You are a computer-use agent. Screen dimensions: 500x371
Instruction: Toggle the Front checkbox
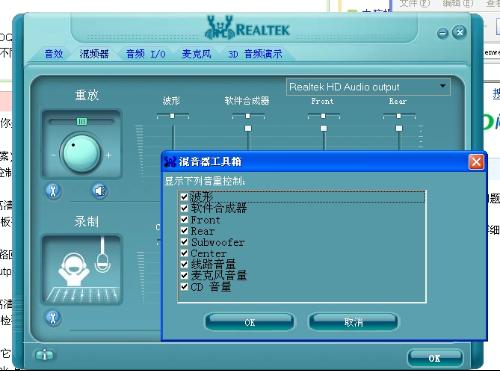(x=184, y=219)
